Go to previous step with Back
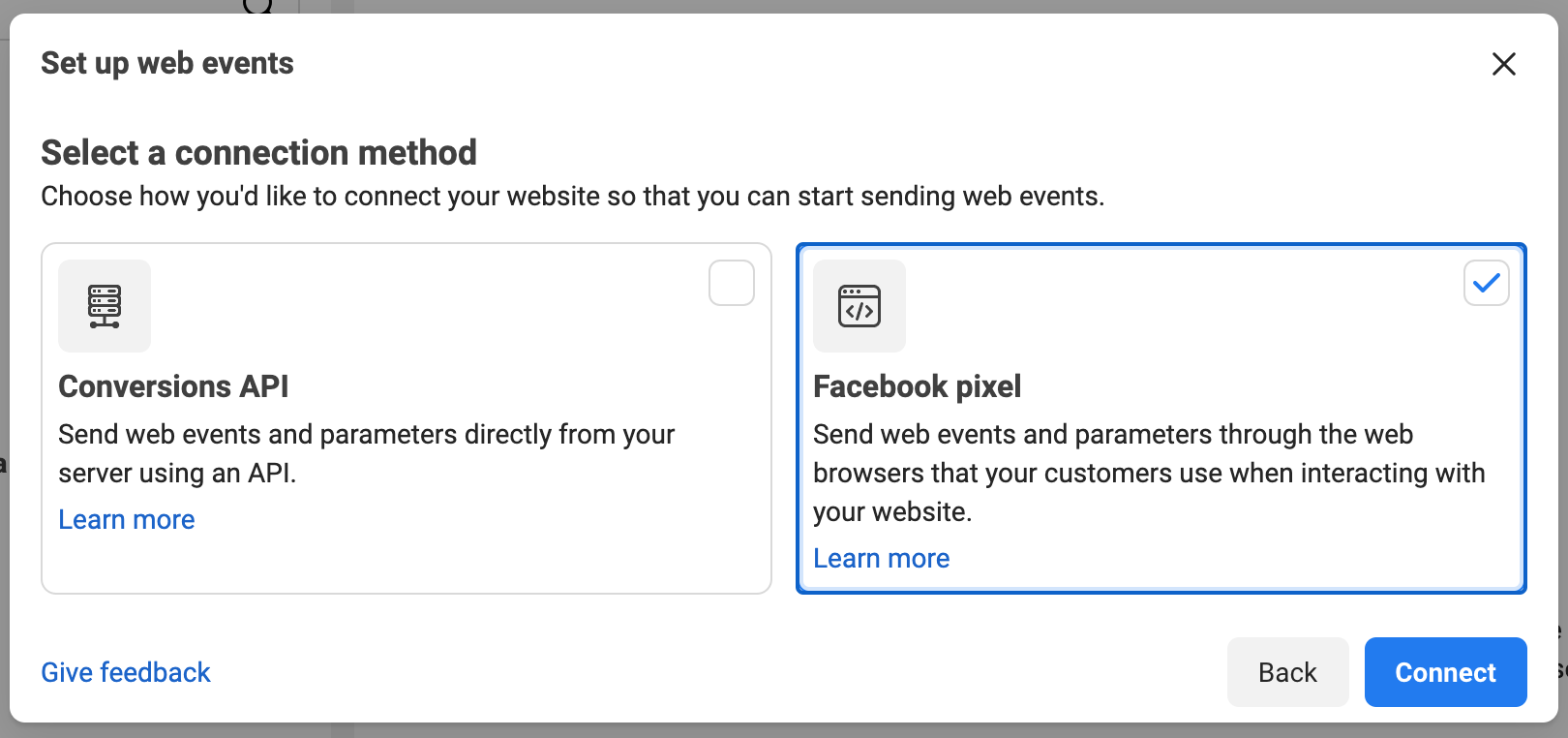Image resolution: width=1568 pixels, height=738 pixels. click(1288, 672)
